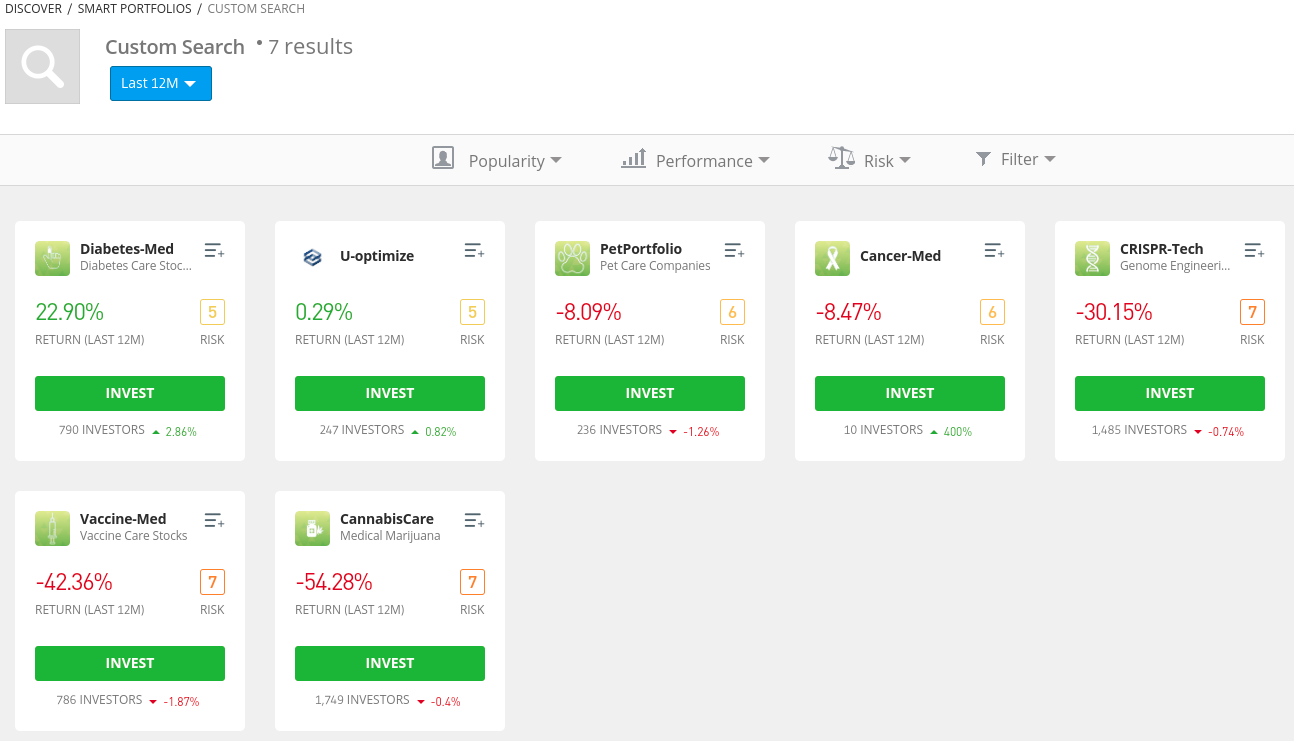Image resolution: width=1294 pixels, height=741 pixels.
Task: Go to DISCOVER breadcrumb
Action: pos(33,8)
